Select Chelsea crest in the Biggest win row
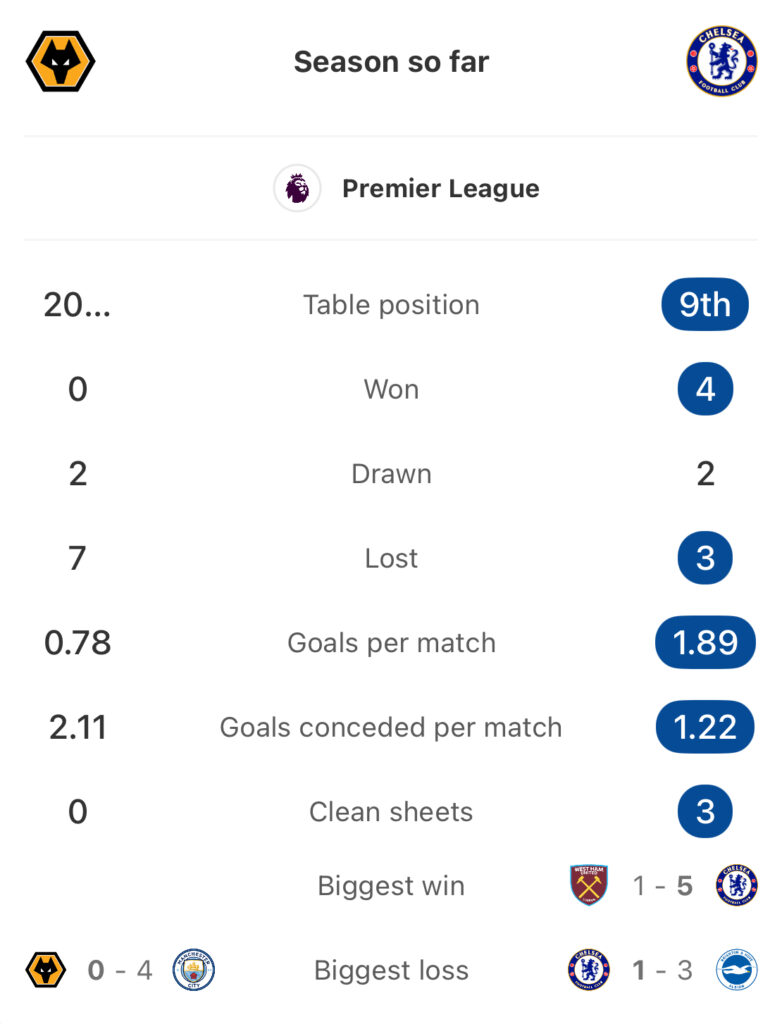 click(737, 886)
